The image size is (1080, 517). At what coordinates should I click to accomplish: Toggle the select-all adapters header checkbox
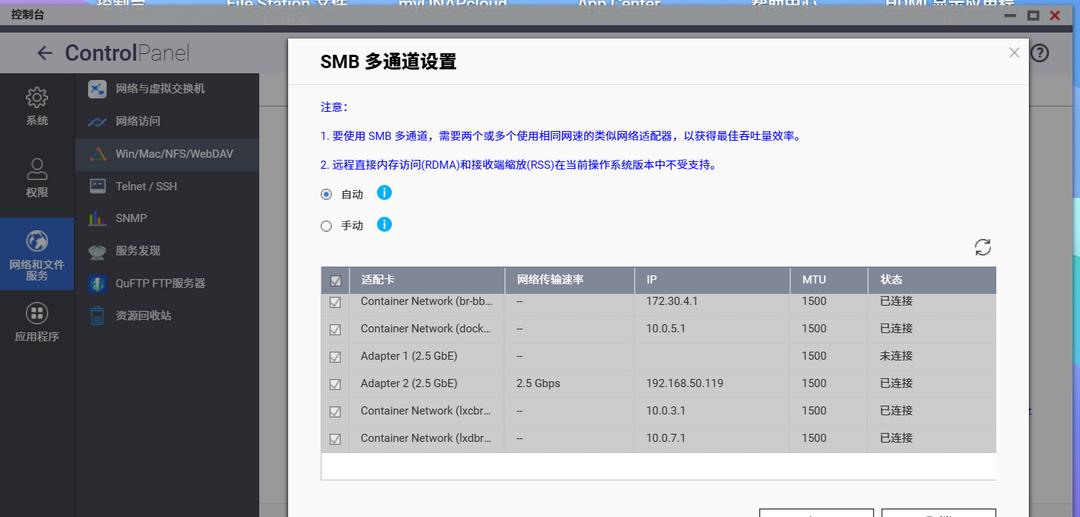tap(335, 281)
